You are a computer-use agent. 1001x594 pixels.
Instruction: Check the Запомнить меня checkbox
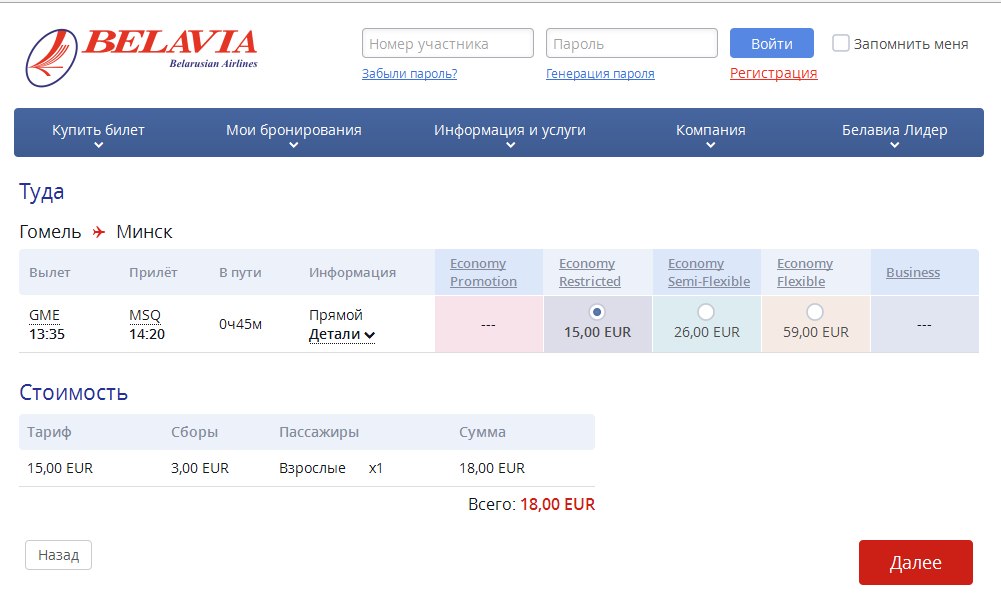841,43
